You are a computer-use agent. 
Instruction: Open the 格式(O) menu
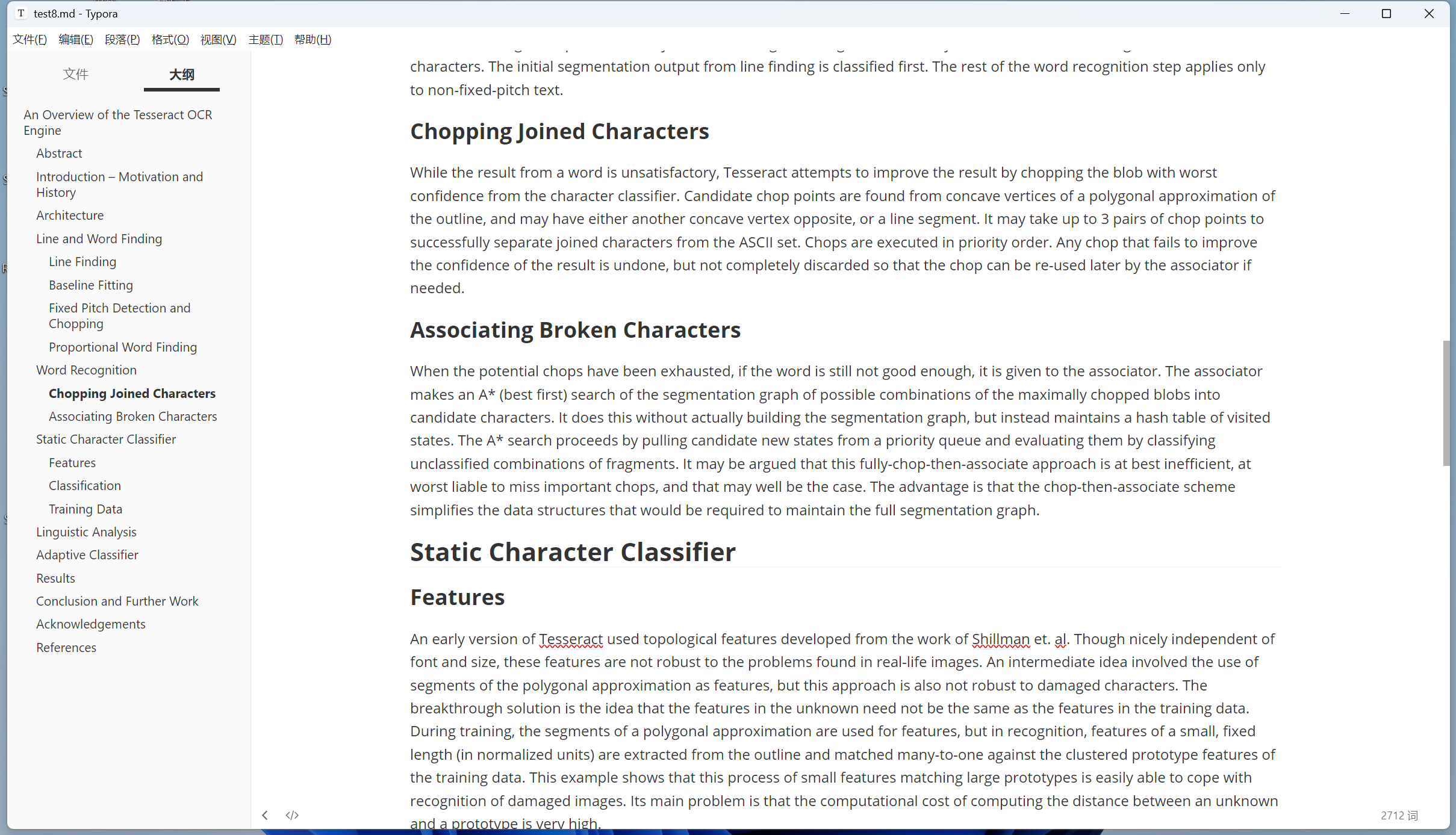tap(169, 39)
